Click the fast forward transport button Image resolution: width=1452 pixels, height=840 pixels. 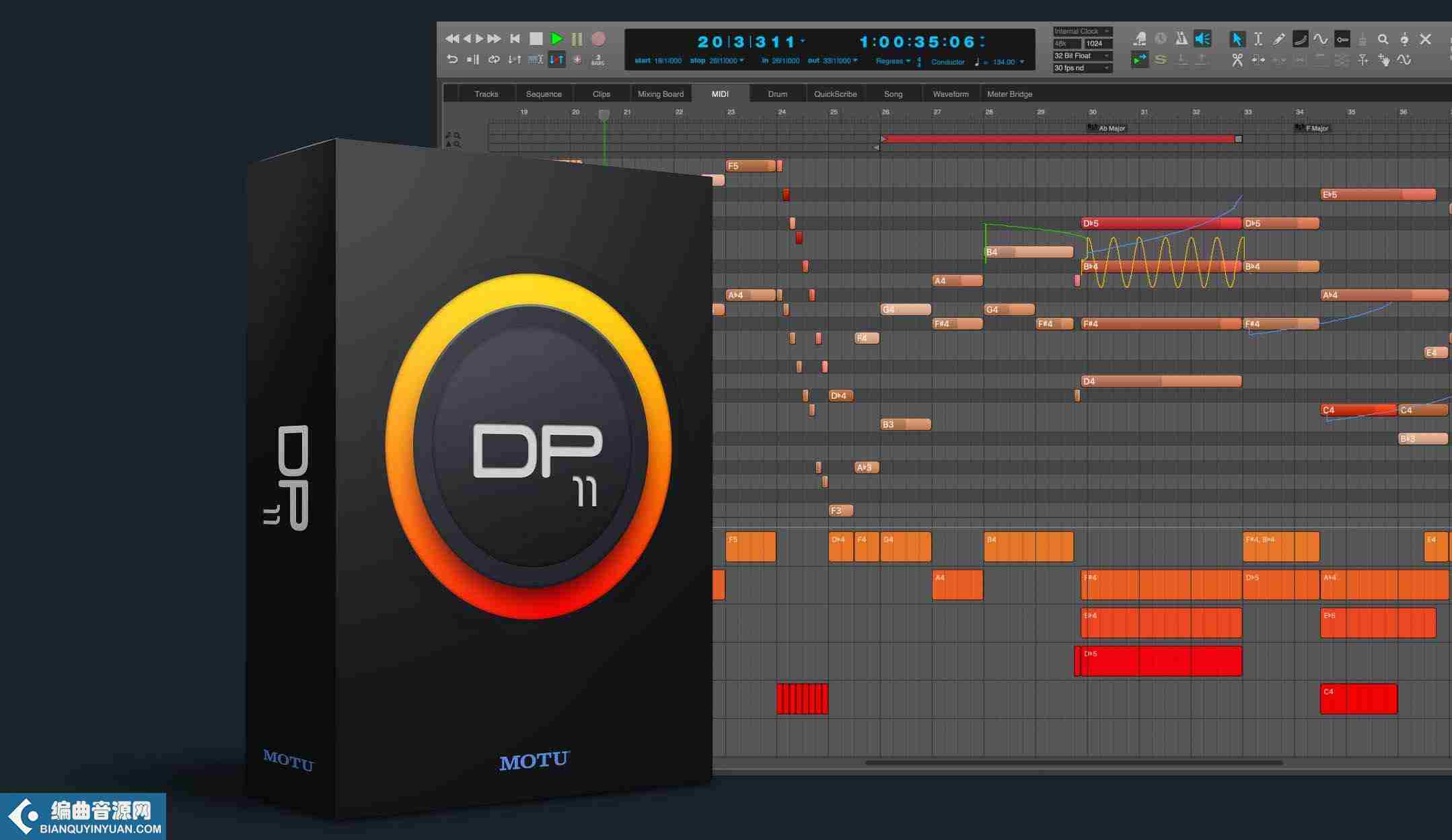[x=495, y=39]
